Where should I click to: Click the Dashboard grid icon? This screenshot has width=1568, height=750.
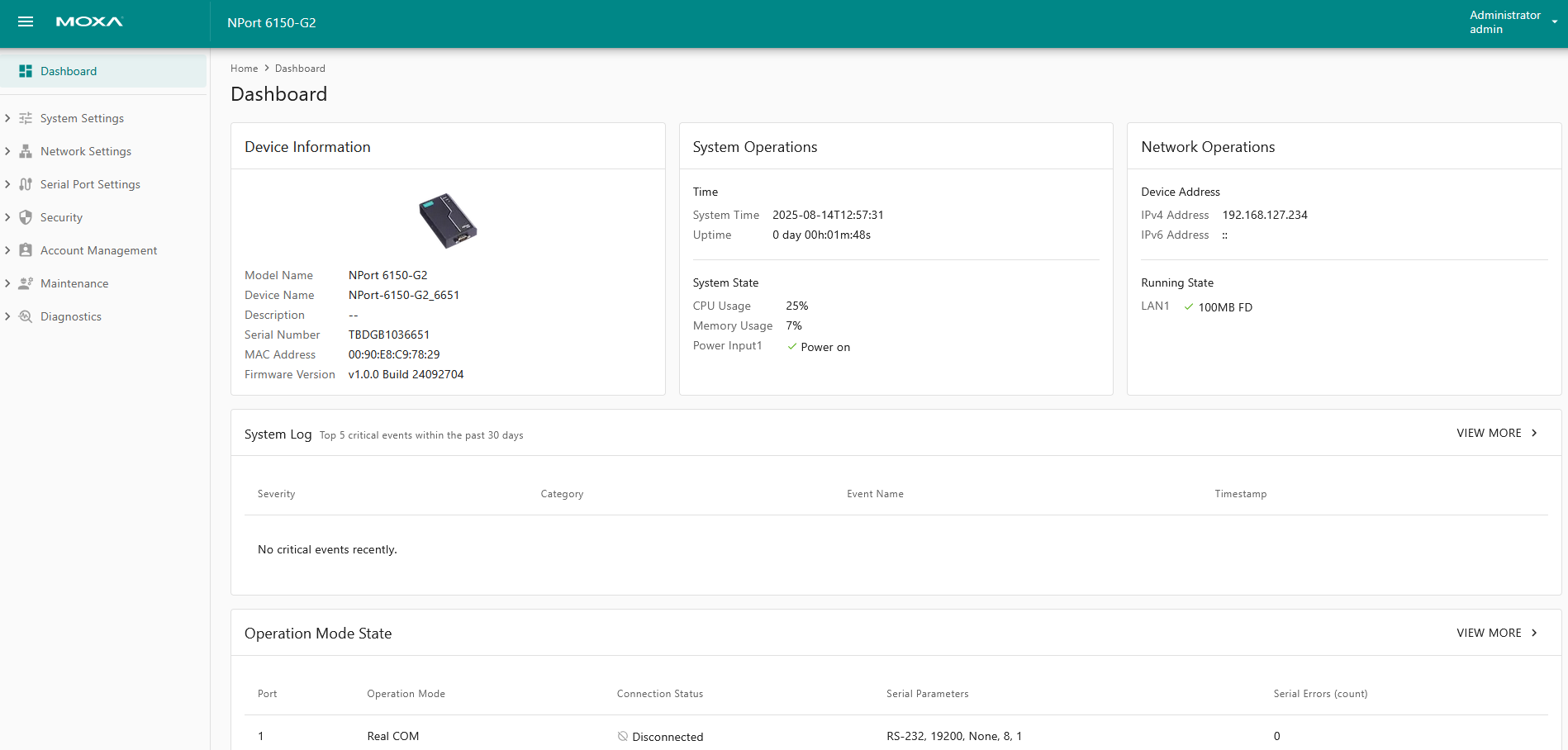pyautogui.click(x=26, y=71)
